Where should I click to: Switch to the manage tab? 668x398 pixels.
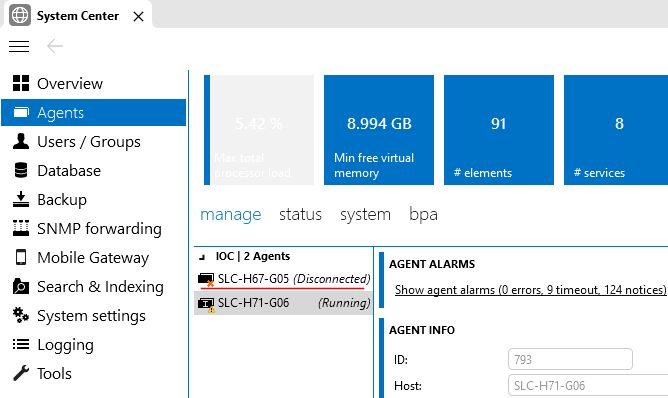coord(230,214)
